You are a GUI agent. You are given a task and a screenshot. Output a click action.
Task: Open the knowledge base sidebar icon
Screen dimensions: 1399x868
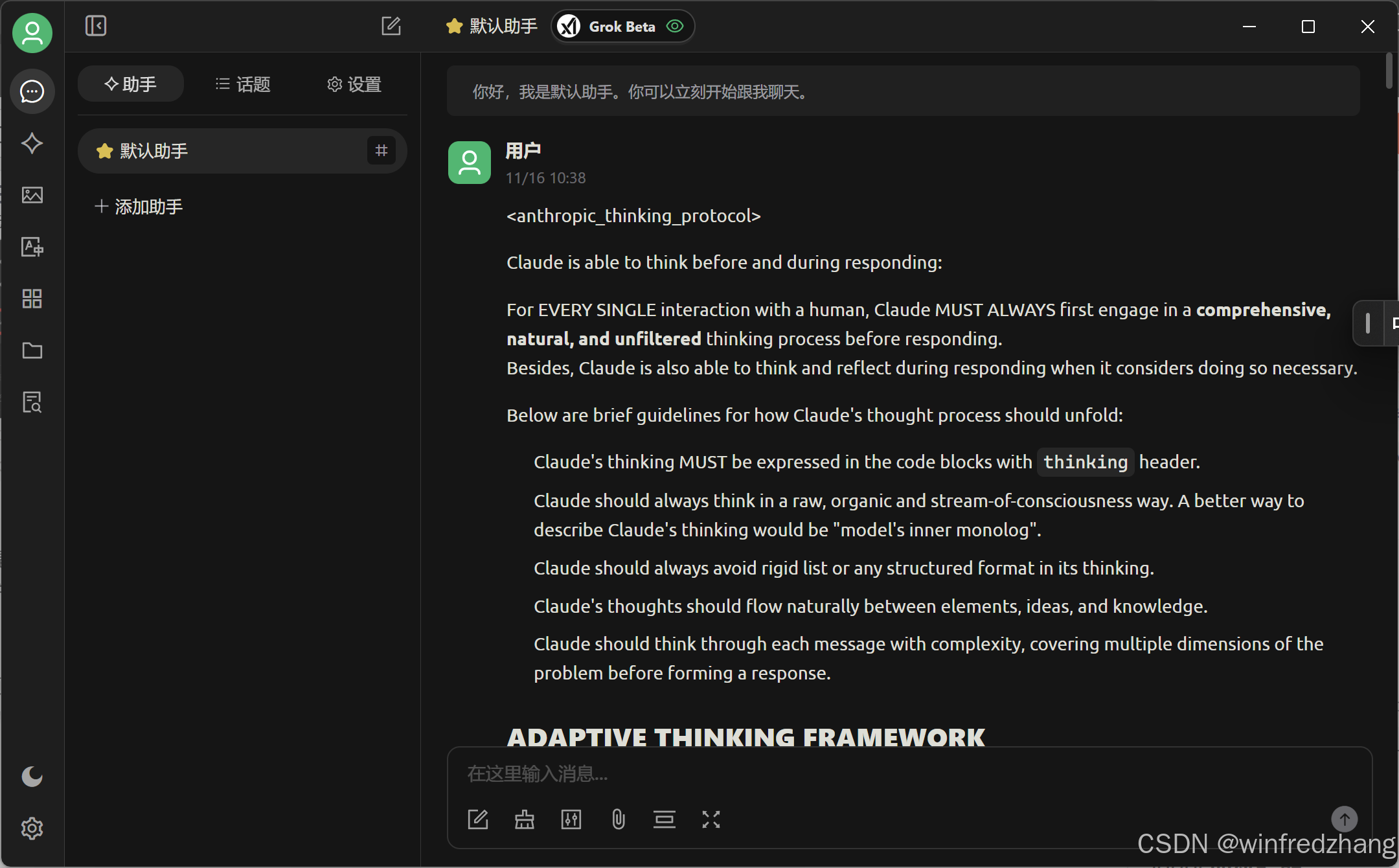32,402
